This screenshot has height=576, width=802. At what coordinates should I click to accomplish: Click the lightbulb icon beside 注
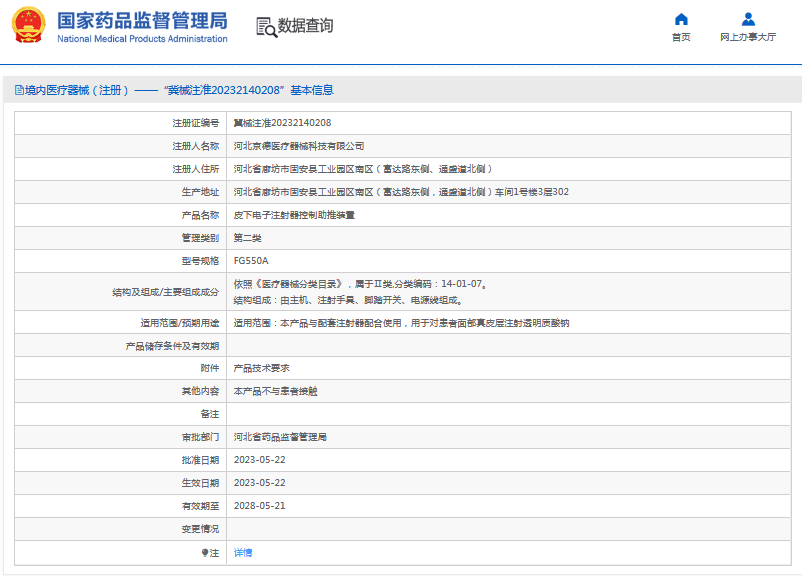pyautogui.click(x=206, y=552)
